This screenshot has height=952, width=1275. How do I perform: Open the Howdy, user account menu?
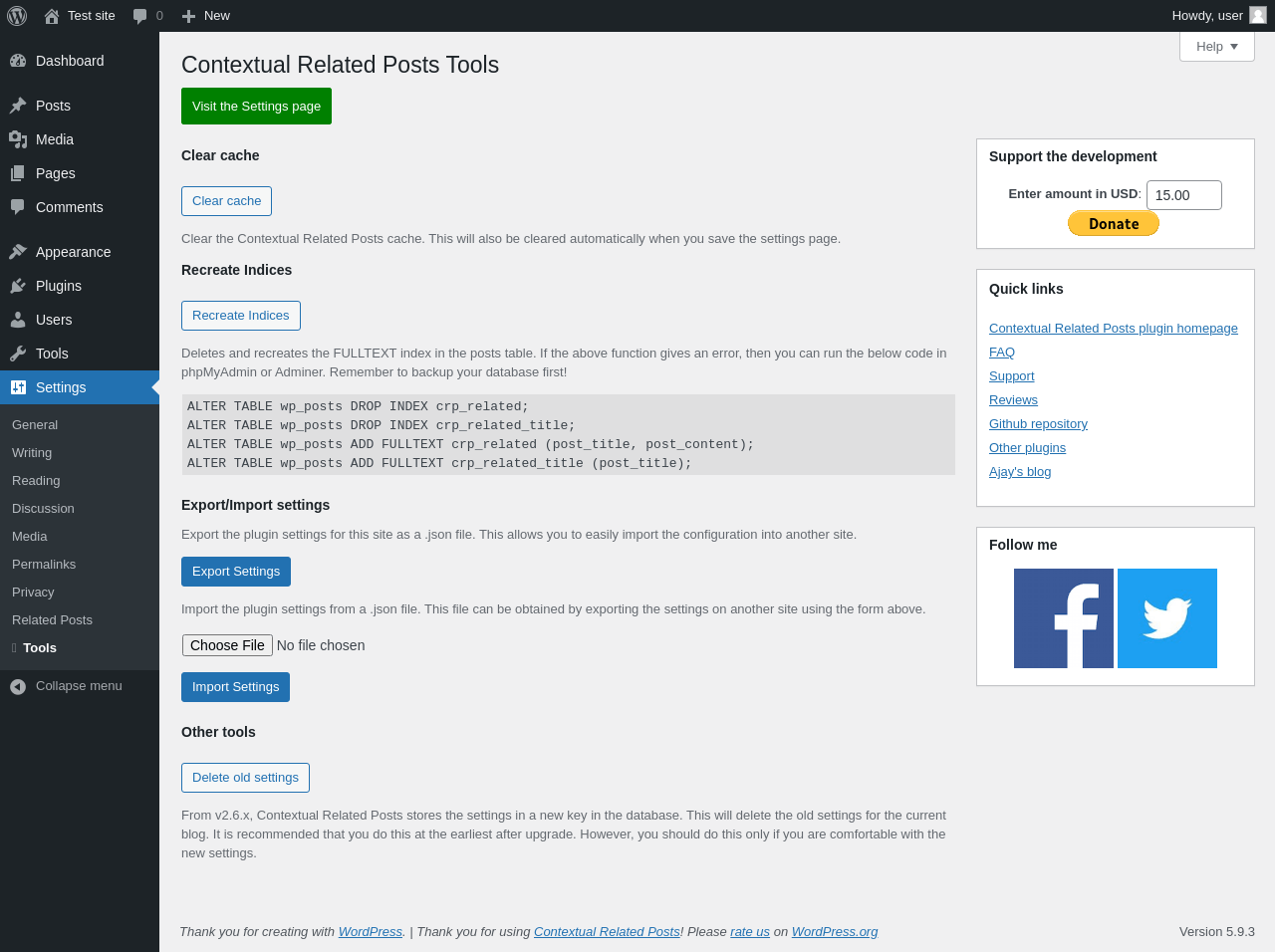[1207, 16]
